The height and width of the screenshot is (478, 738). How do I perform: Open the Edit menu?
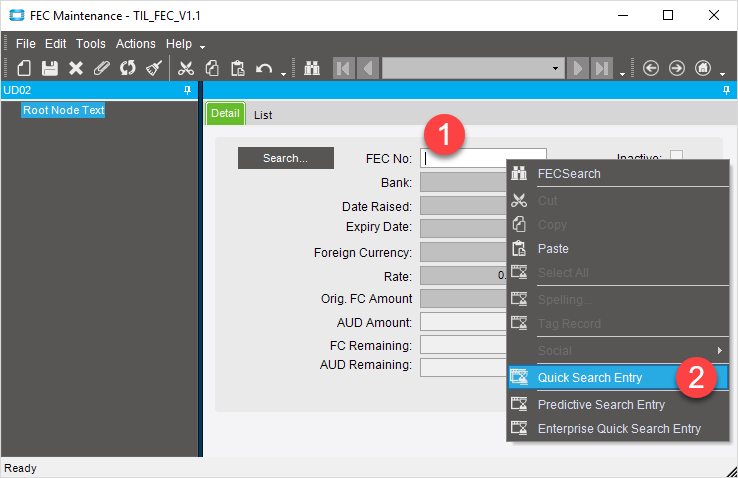pyautogui.click(x=56, y=44)
